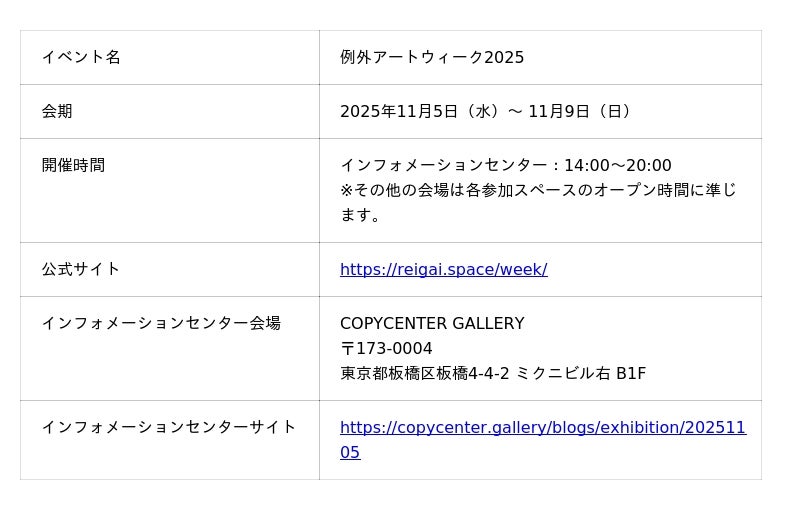Click the COPYCENTER GALLERY venue name
The height and width of the screenshot is (510, 800).
point(432,323)
